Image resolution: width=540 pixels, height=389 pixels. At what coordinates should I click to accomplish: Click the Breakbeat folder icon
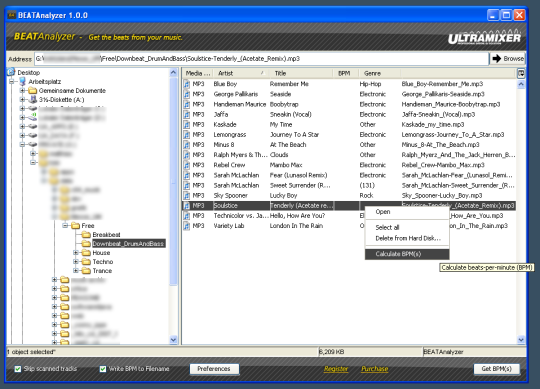click(x=86, y=235)
